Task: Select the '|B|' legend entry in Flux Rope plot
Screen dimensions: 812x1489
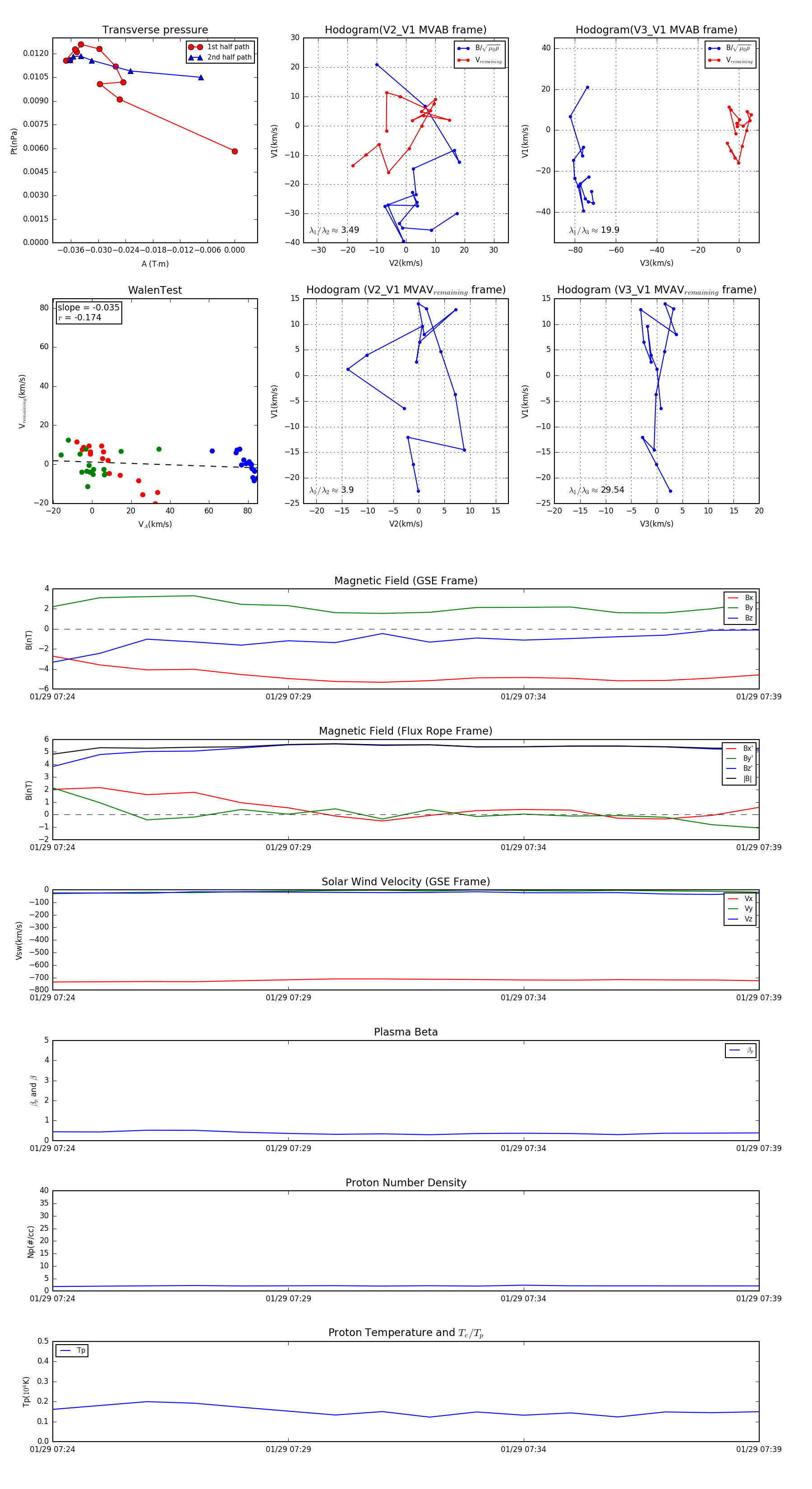Action: point(740,779)
